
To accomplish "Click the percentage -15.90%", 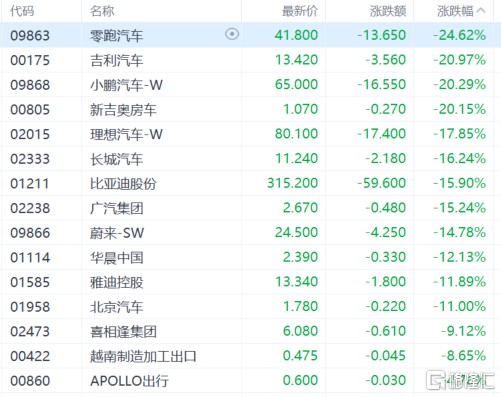I will [459, 183].
